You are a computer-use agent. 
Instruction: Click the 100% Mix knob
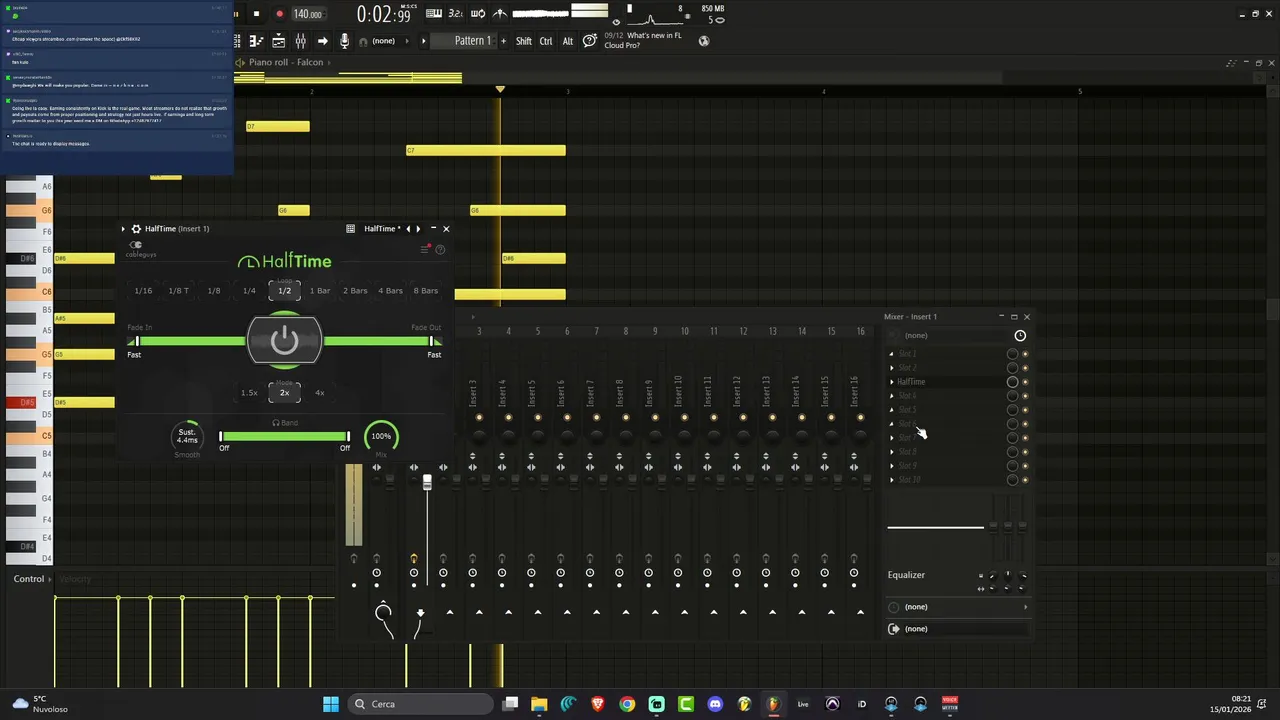click(381, 436)
